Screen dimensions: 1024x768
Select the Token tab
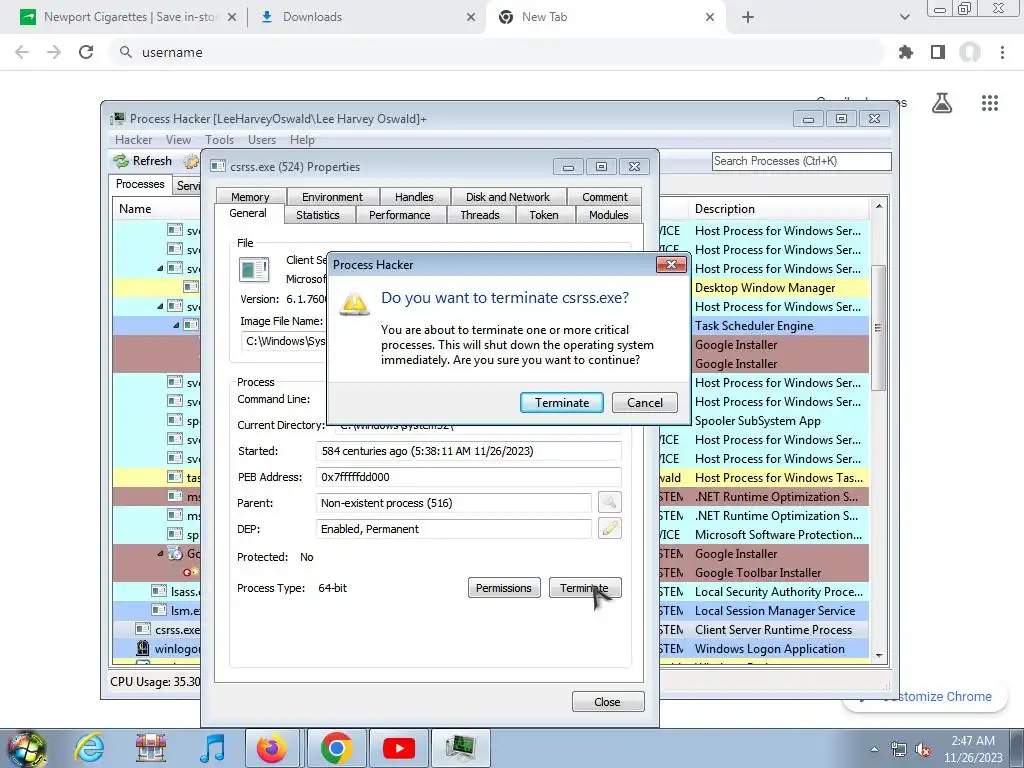pos(543,215)
